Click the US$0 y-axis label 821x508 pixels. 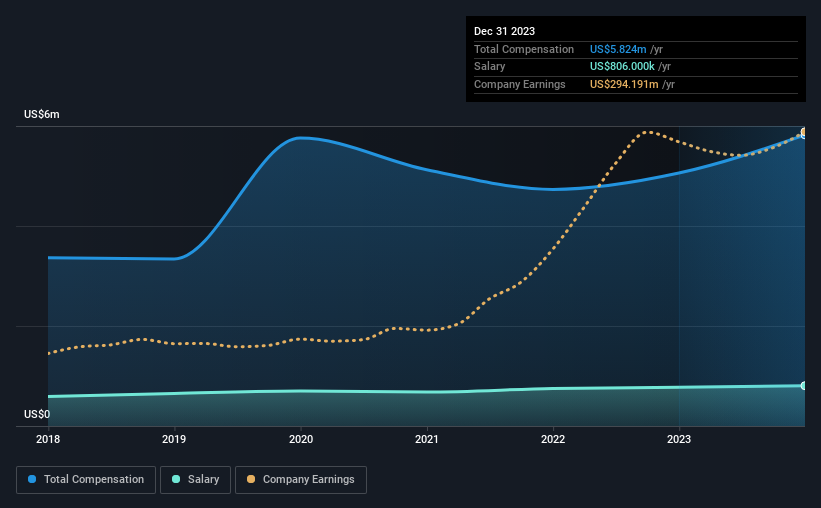pos(37,414)
